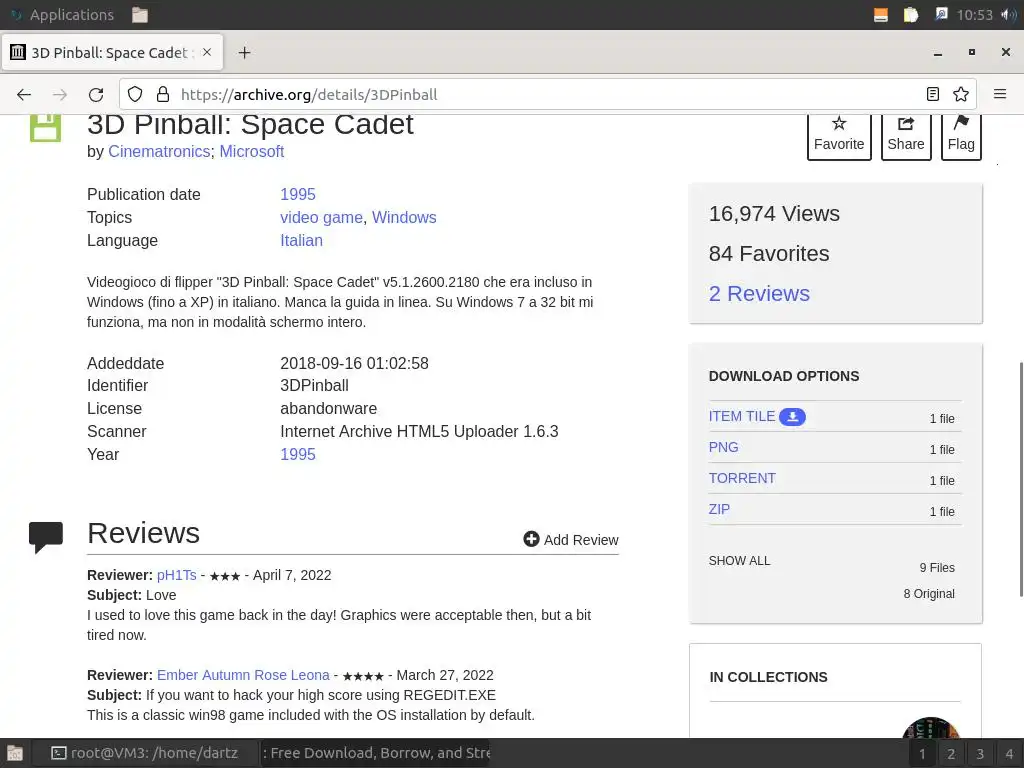
Task: Click the page vertical scrollbar
Action: pyautogui.click(x=1020, y=480)
